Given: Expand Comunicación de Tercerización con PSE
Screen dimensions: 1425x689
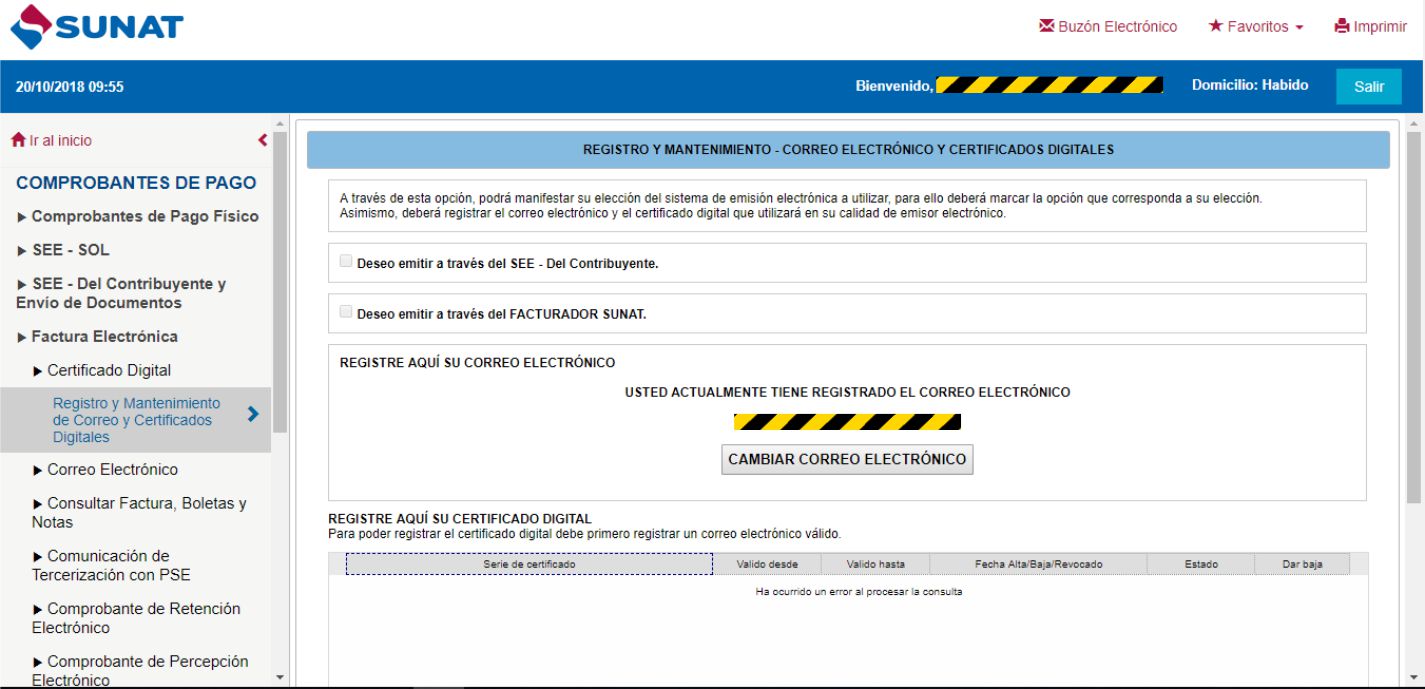Looking at the screenshot, I should pyautogui.click(x=111, y=565).
